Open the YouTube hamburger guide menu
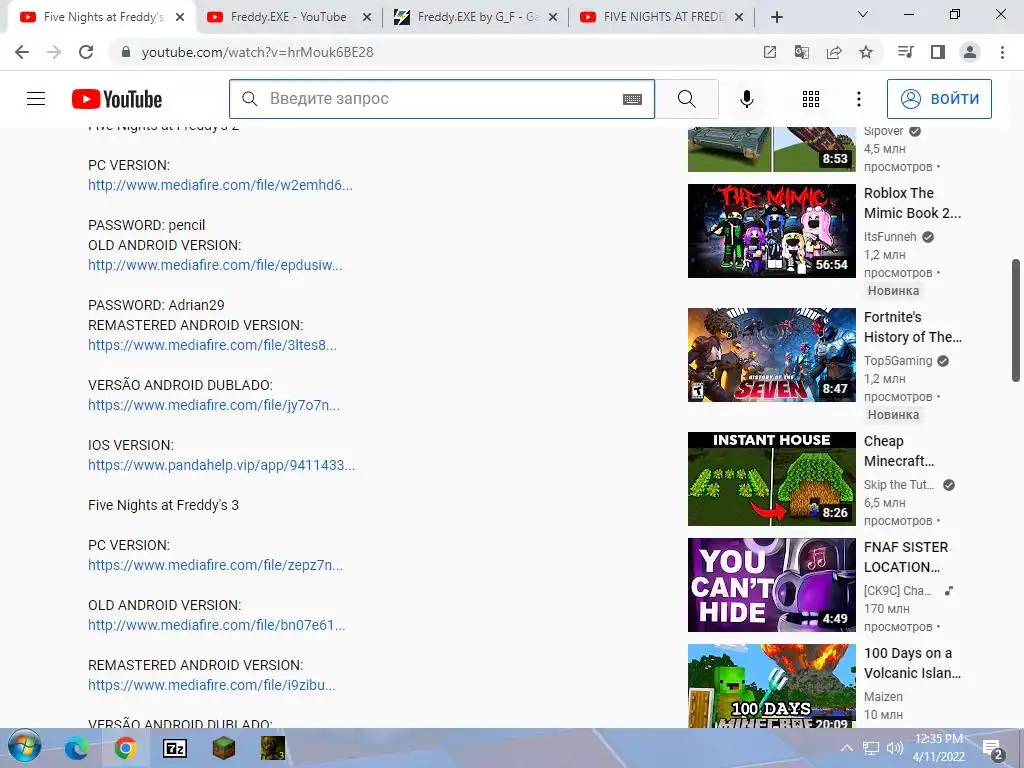1024x768 pixels. [x=36, y=99]
